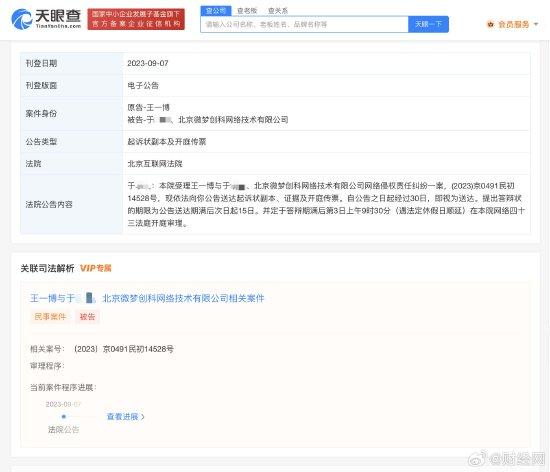Image resolution: width=550 pixels, height=472 pixels.
Task: Expand the 会员服务 dropdown arrow
Action: [536, 24]
